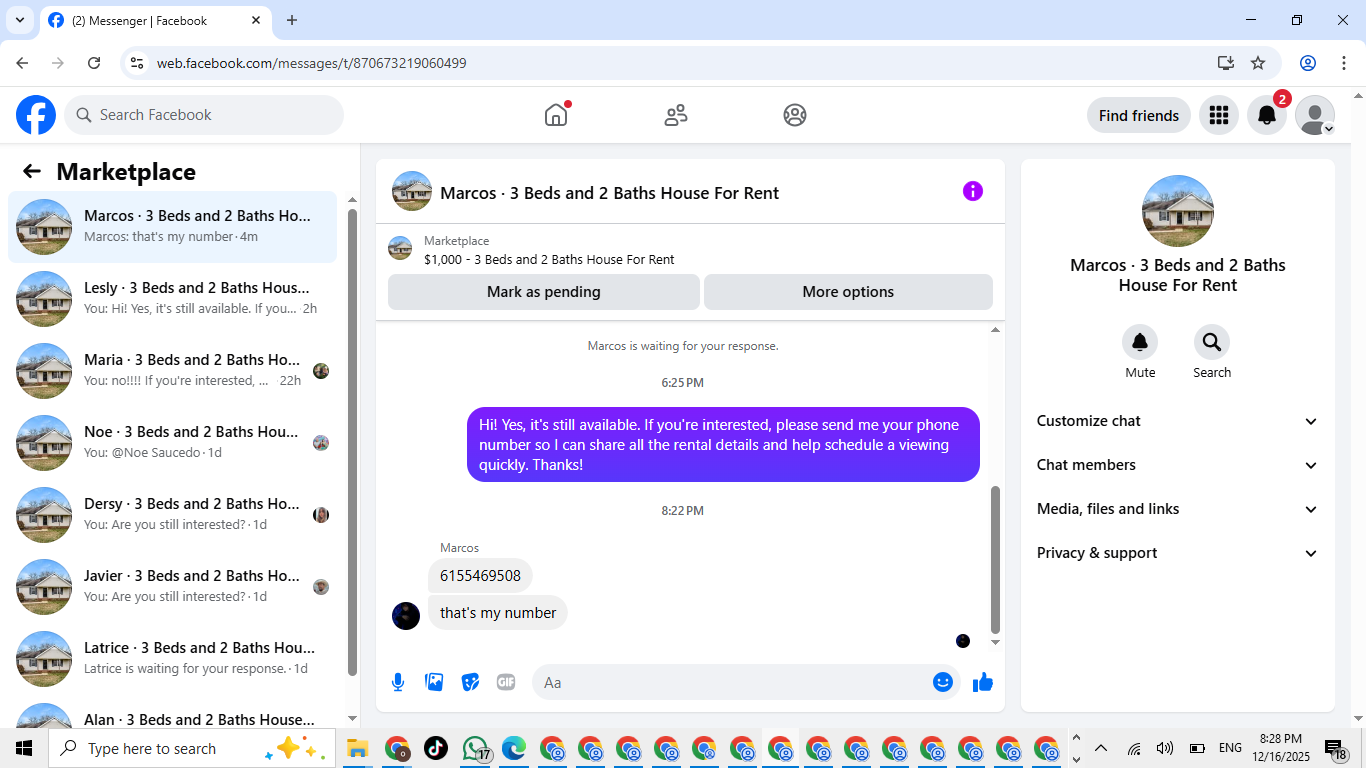
Task: Send a voice clip with microphone icon
Action: click(x=398, y=682)
